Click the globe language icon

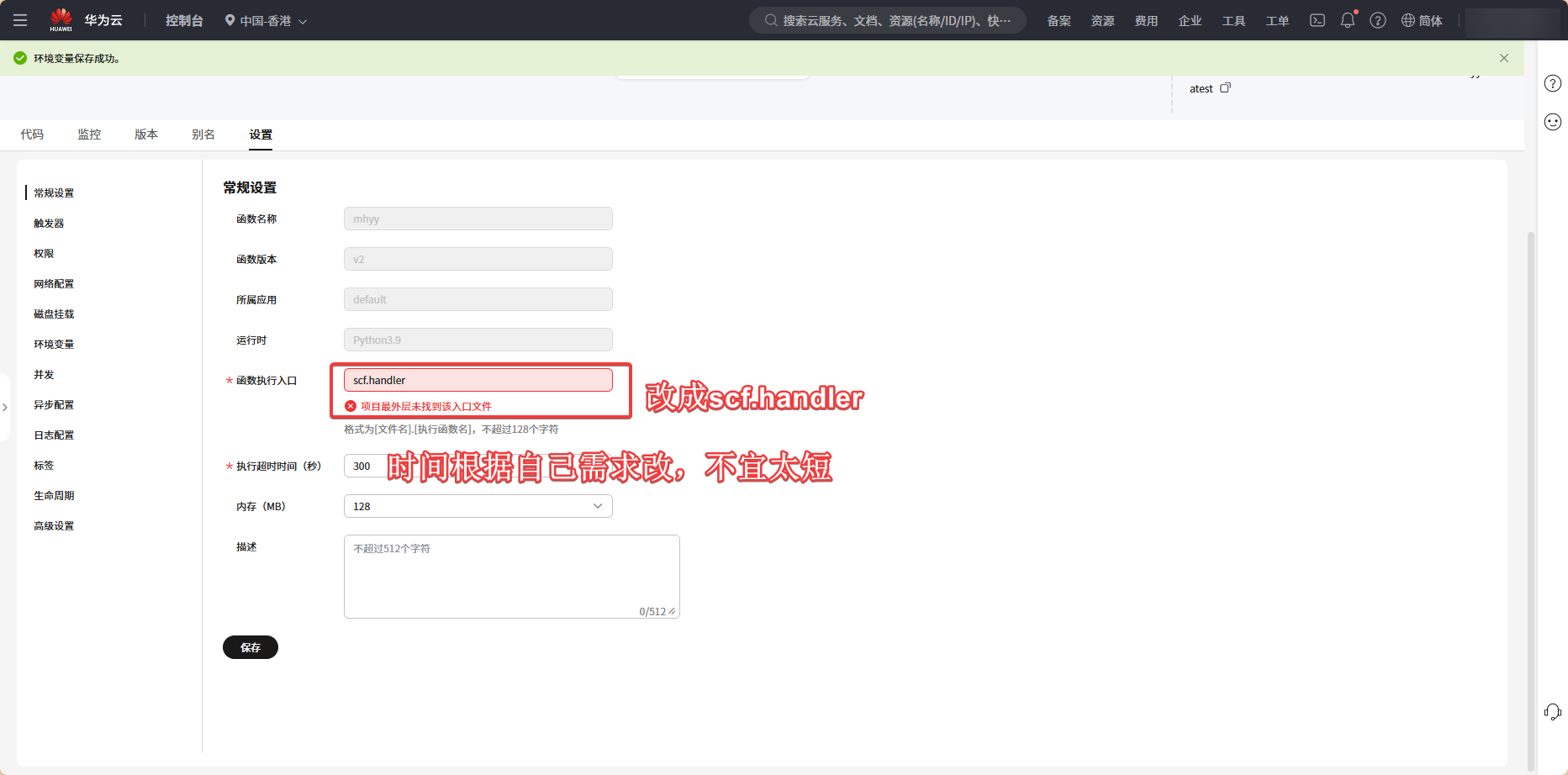pos(1408,20)
